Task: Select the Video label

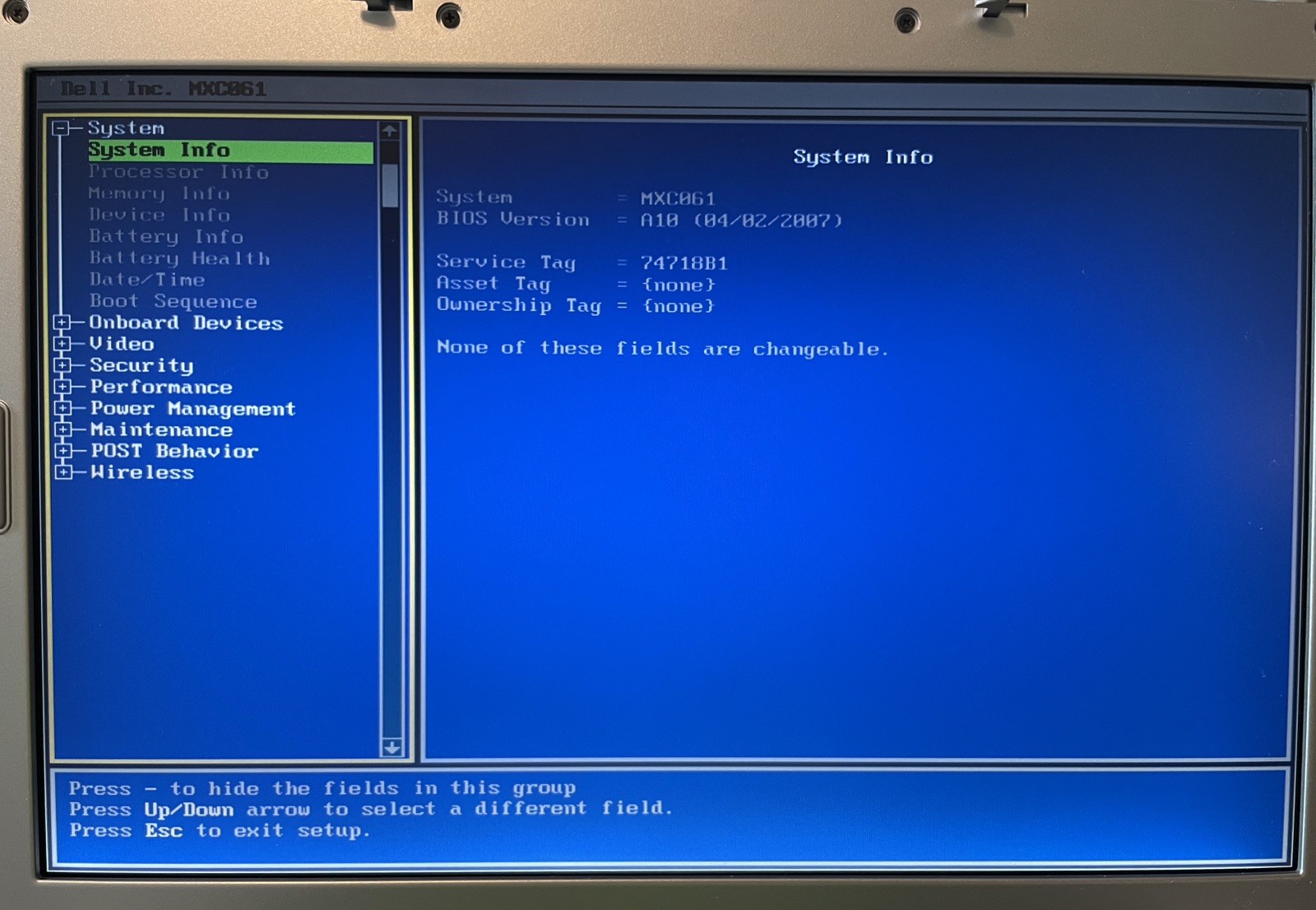Action: click(x=122, y=344)
